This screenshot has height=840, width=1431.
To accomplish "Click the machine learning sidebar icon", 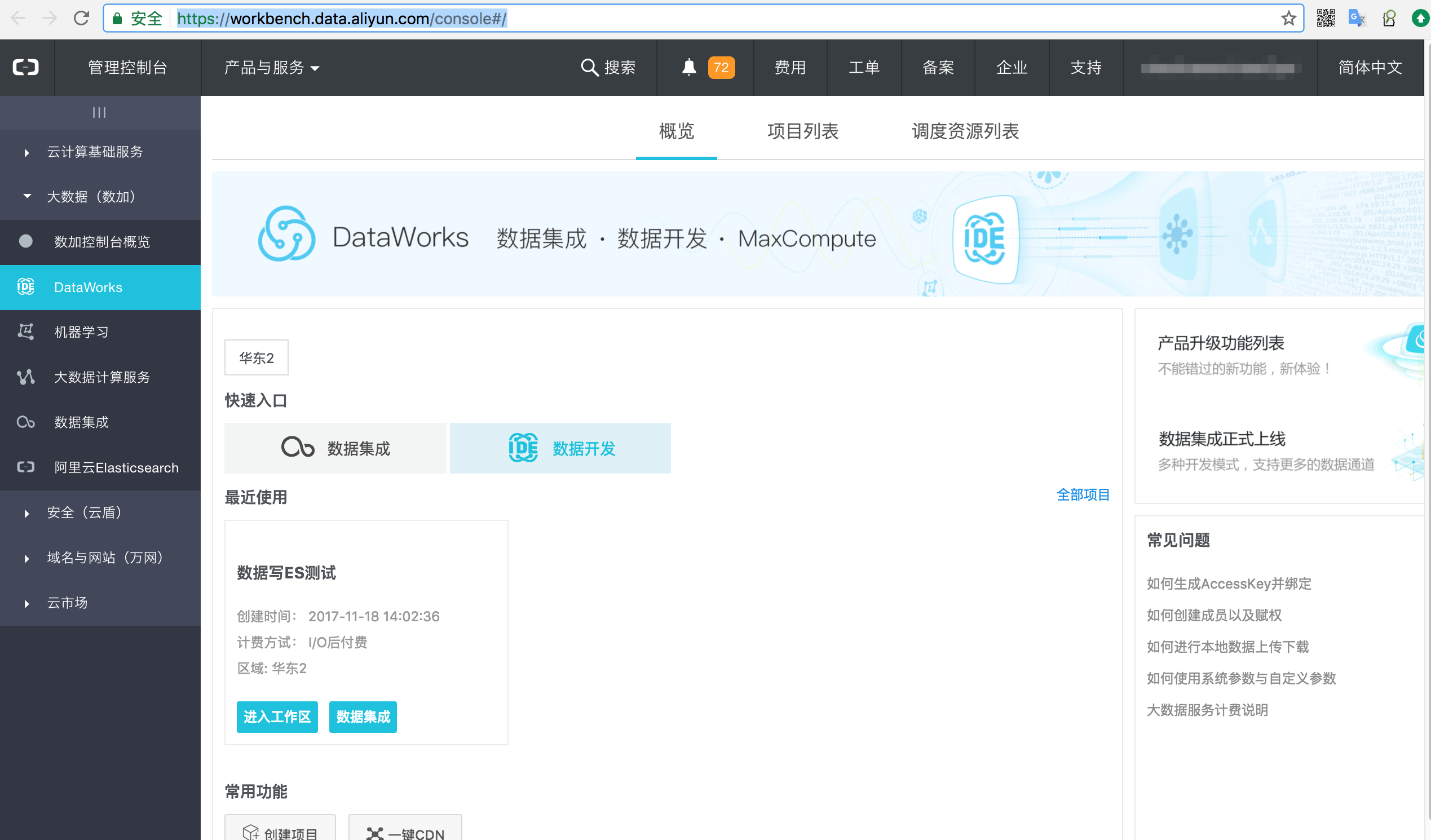I will pos(25,331).
